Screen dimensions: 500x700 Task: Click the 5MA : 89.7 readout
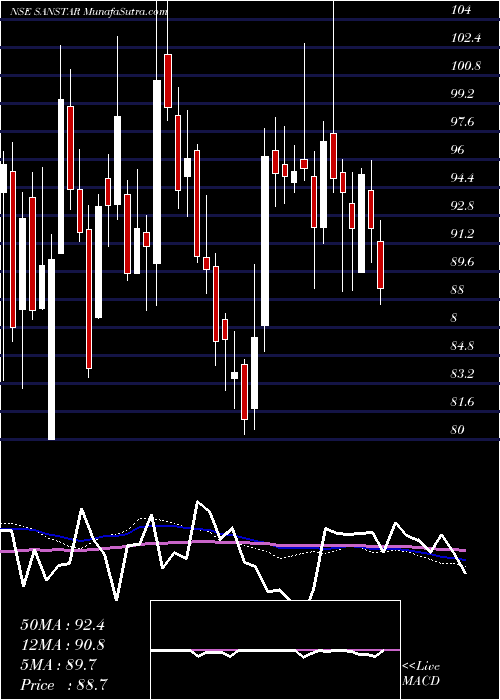click(x=57, y=665)
